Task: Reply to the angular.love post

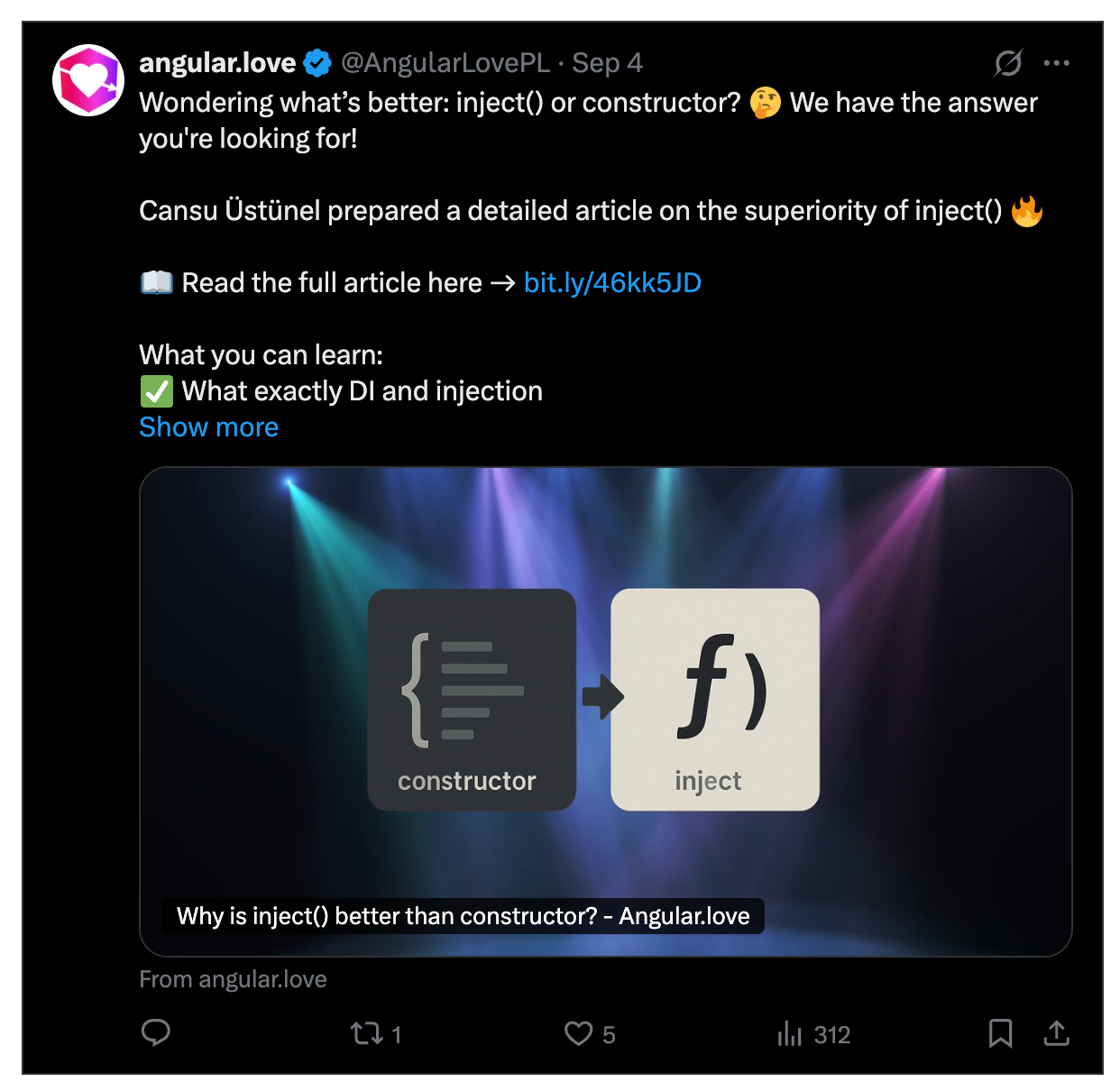Action: click(x=156, y=1033)
